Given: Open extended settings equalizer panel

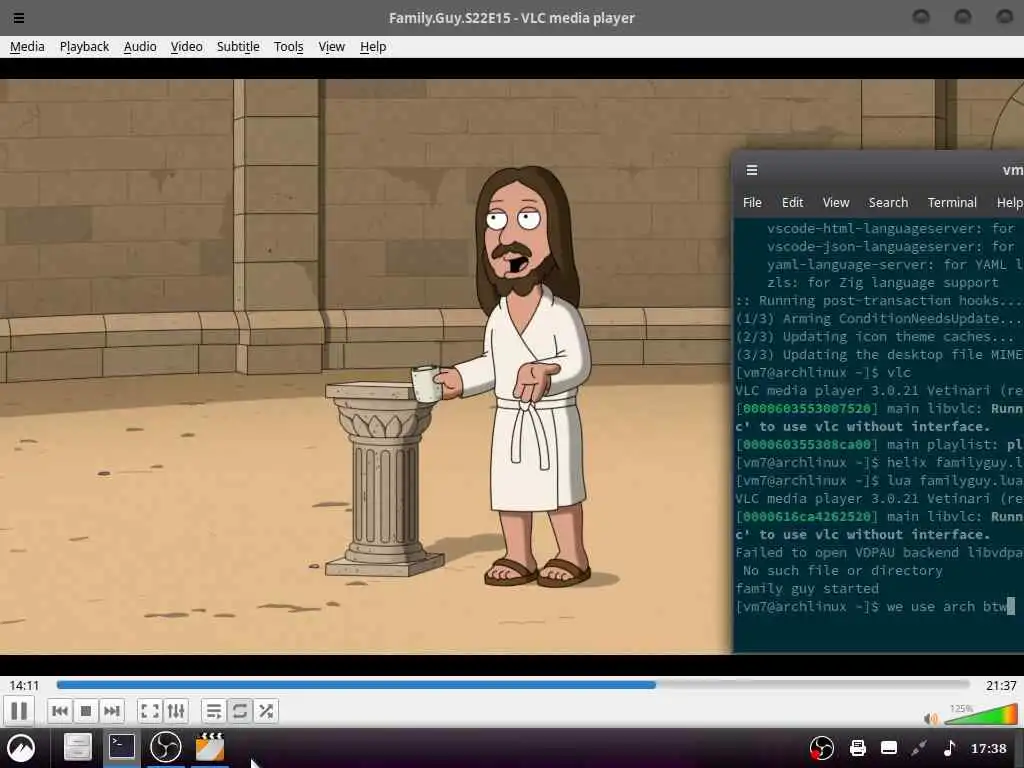Looking at the screenshot, I should tap(176, 711).
